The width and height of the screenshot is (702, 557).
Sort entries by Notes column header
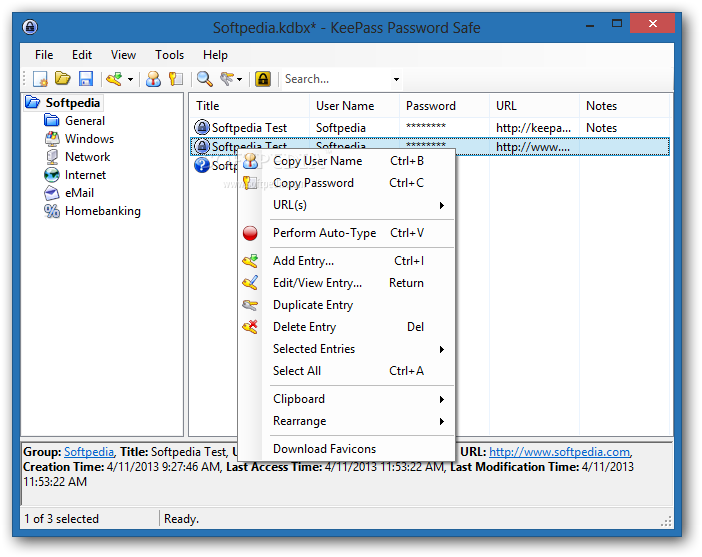coord(624,106)
